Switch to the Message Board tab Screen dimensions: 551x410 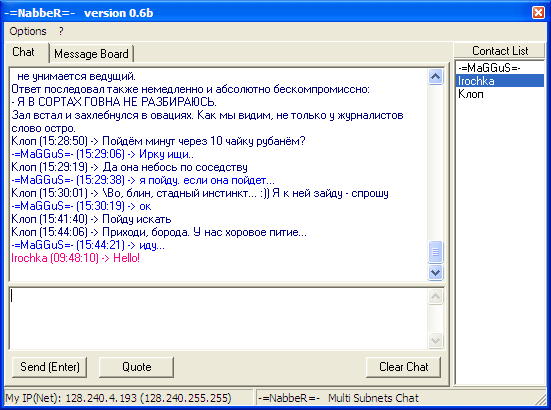pyautogui.click(x=91, y=54)
